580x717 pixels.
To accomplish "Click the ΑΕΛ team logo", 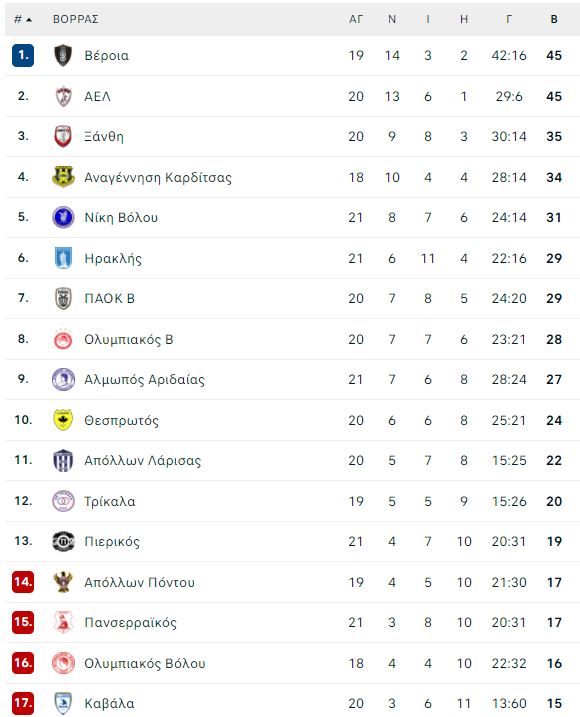I will point(63,96).
